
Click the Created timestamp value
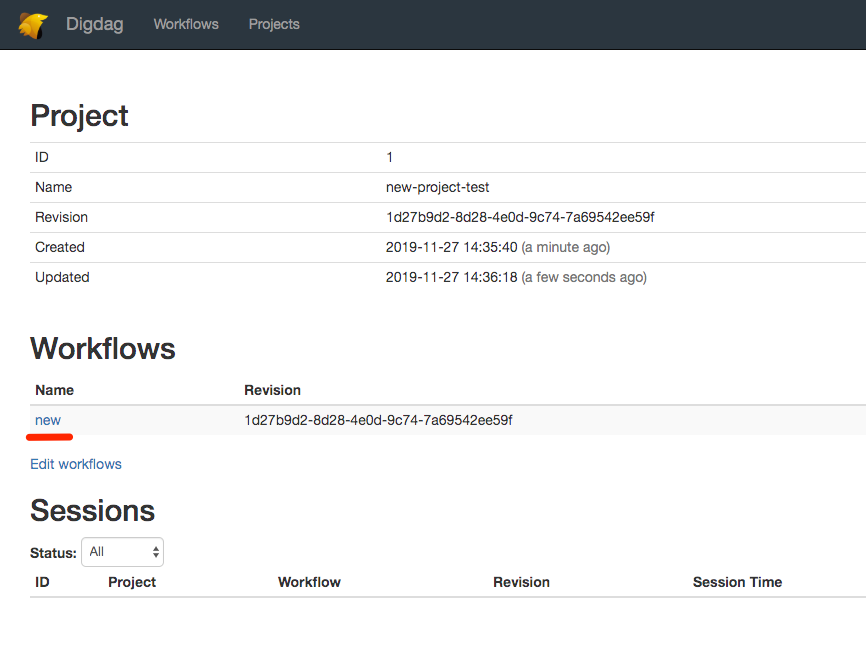click(451, 247)
